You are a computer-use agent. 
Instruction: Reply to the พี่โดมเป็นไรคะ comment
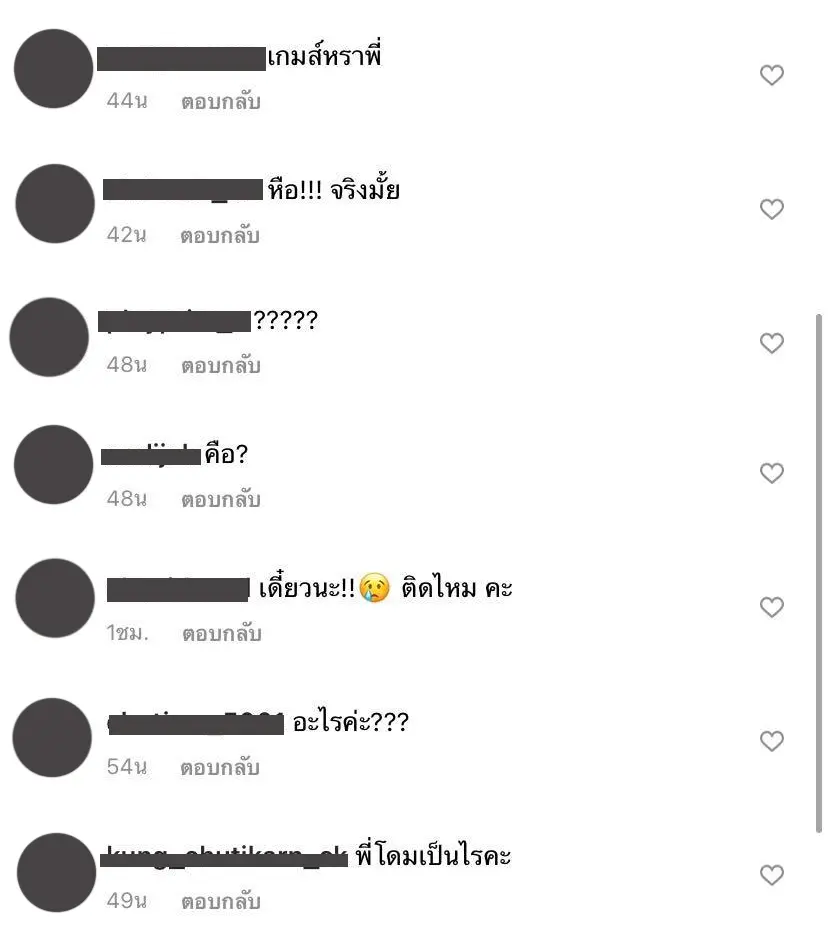(x=221, y=901)
